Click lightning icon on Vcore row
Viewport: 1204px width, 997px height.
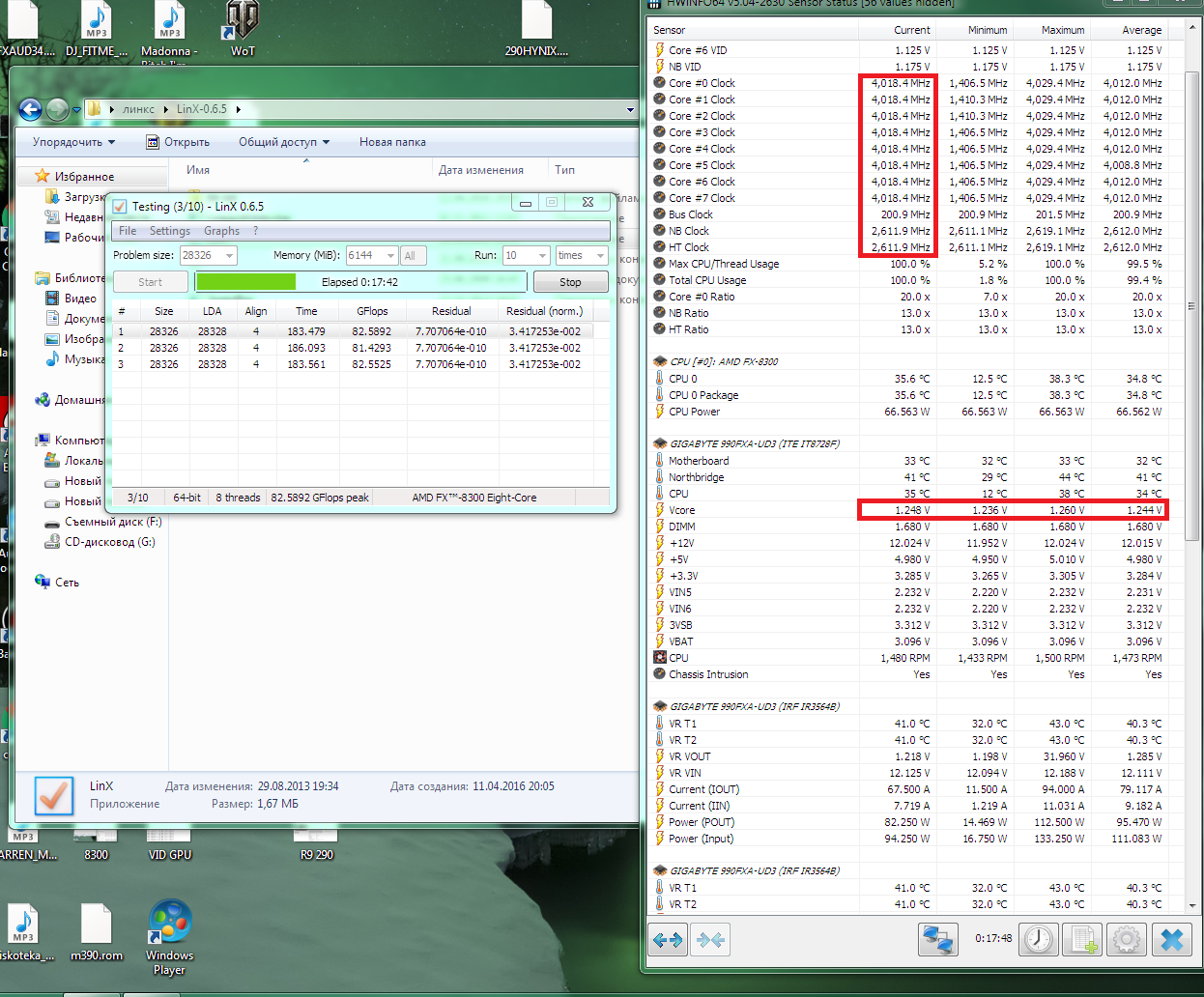[660, 510]
